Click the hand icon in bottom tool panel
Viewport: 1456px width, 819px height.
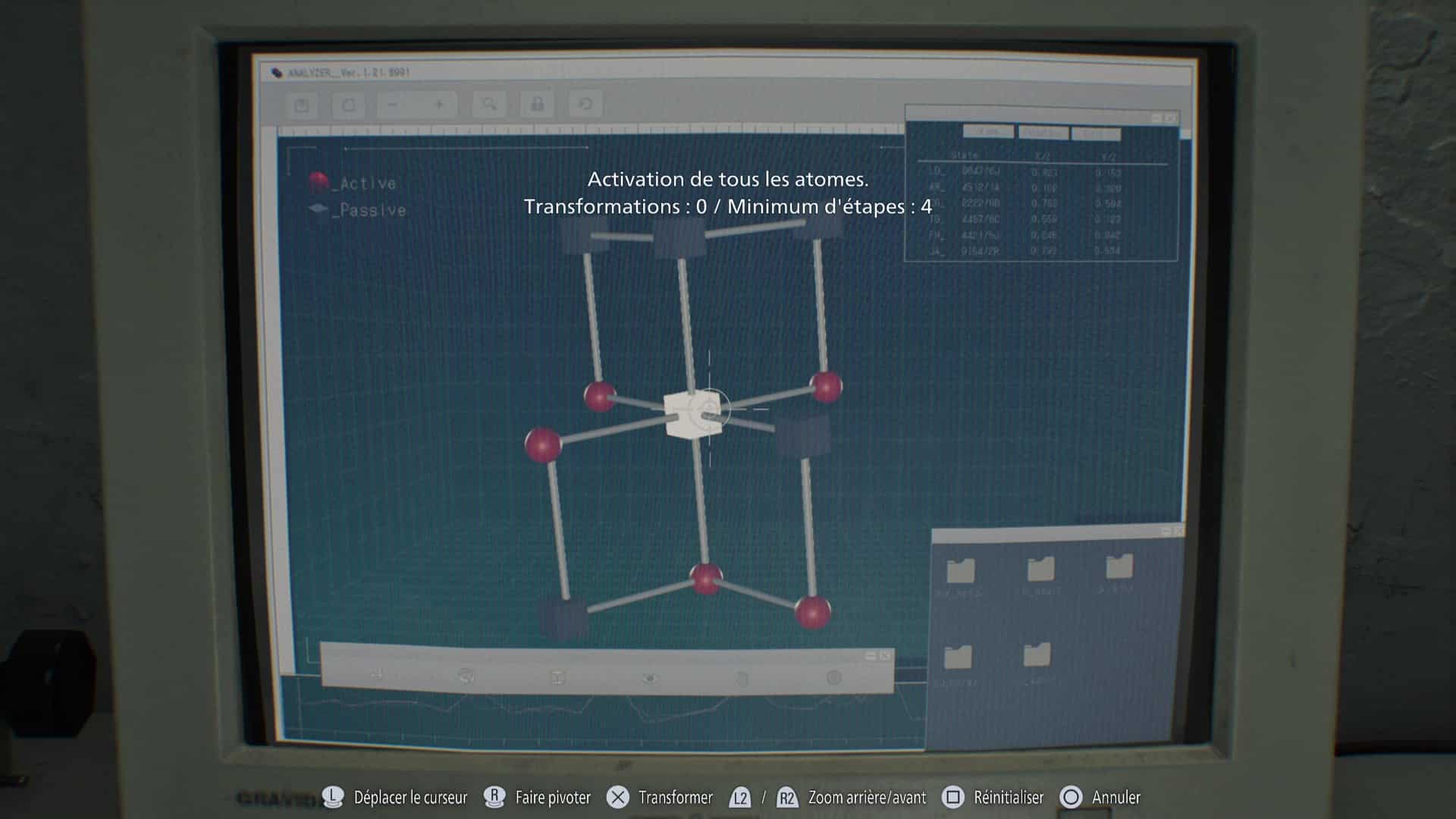coord(742,678)
